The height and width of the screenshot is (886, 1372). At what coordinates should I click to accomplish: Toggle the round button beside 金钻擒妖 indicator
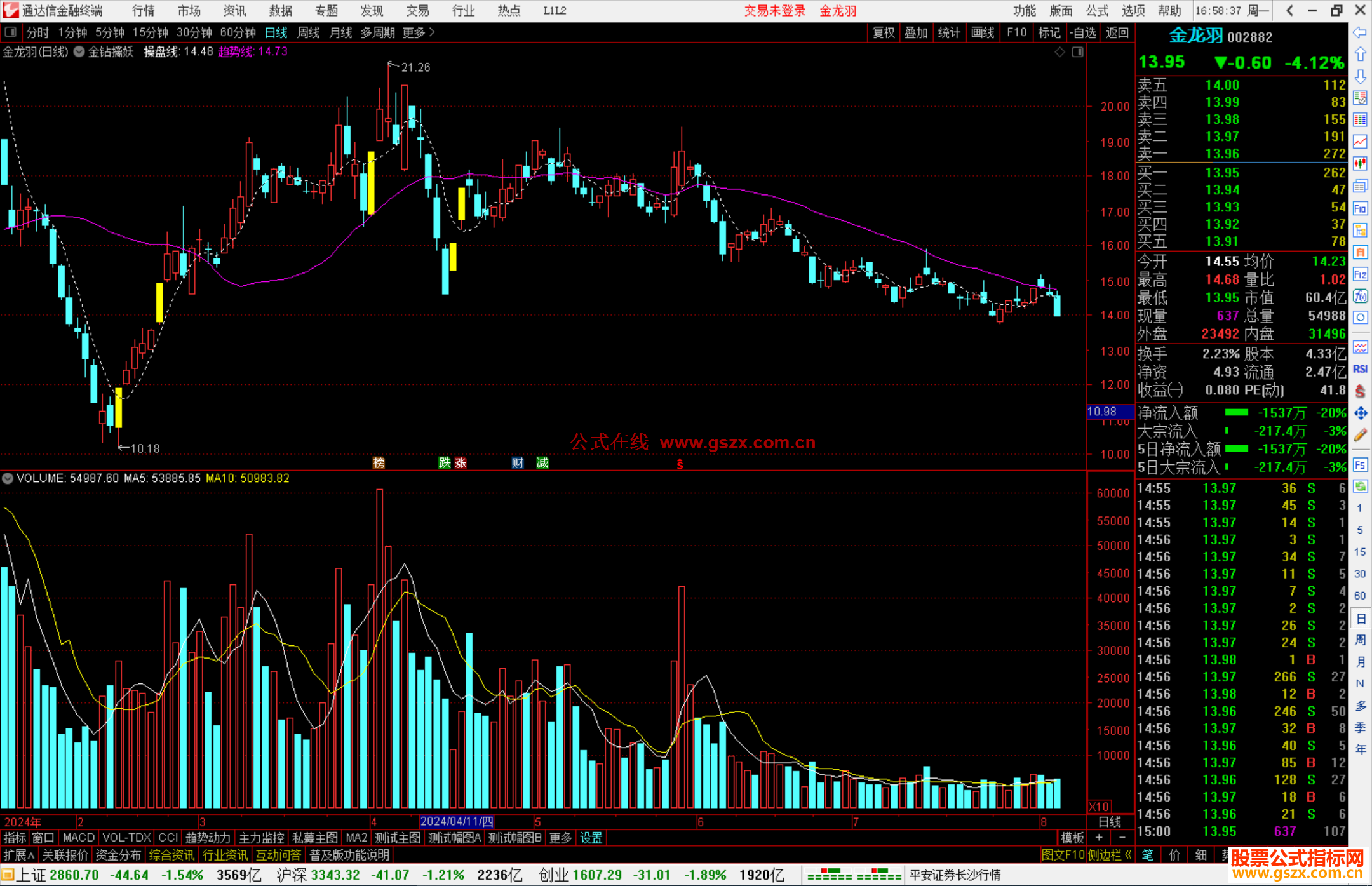click(x=79, y=52)
